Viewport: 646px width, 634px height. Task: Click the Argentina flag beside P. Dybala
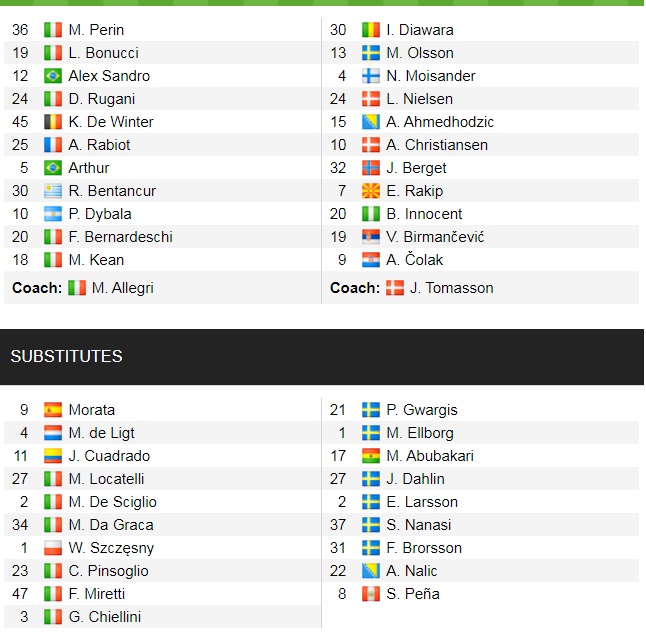(x=53, y=214)
